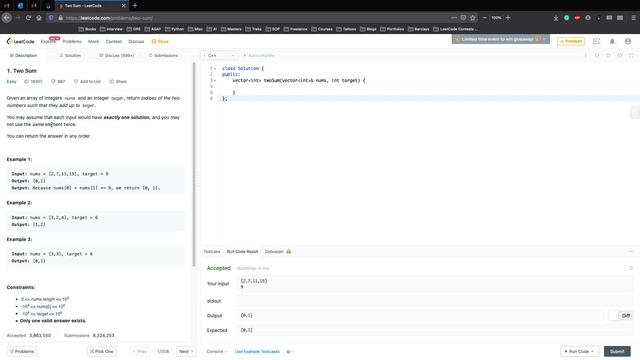Open a new browser tab
The height and width of the screenshot is (360, 640).
(135, 6)
